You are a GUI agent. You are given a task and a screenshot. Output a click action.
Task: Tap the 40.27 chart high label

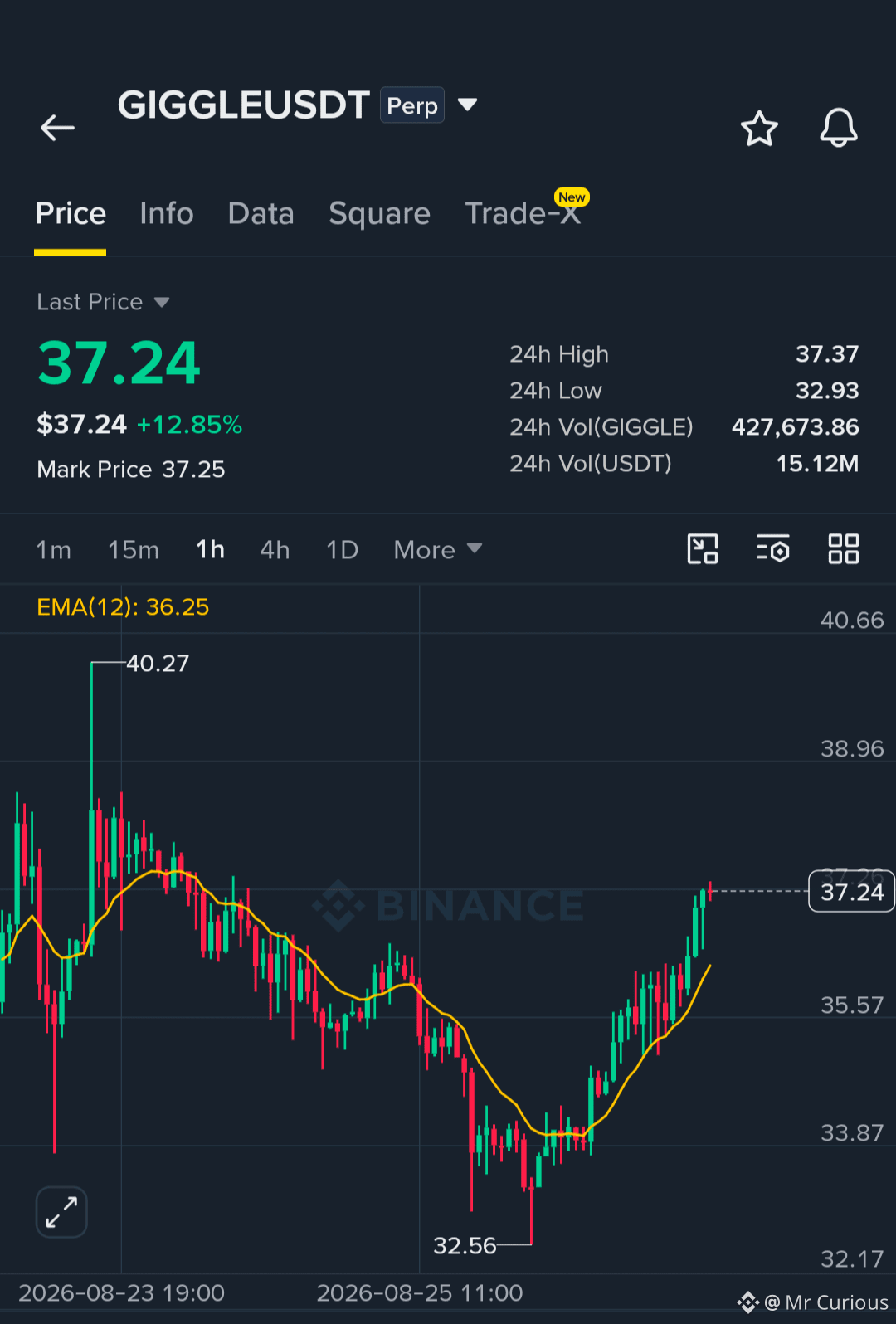pos(158,664)
